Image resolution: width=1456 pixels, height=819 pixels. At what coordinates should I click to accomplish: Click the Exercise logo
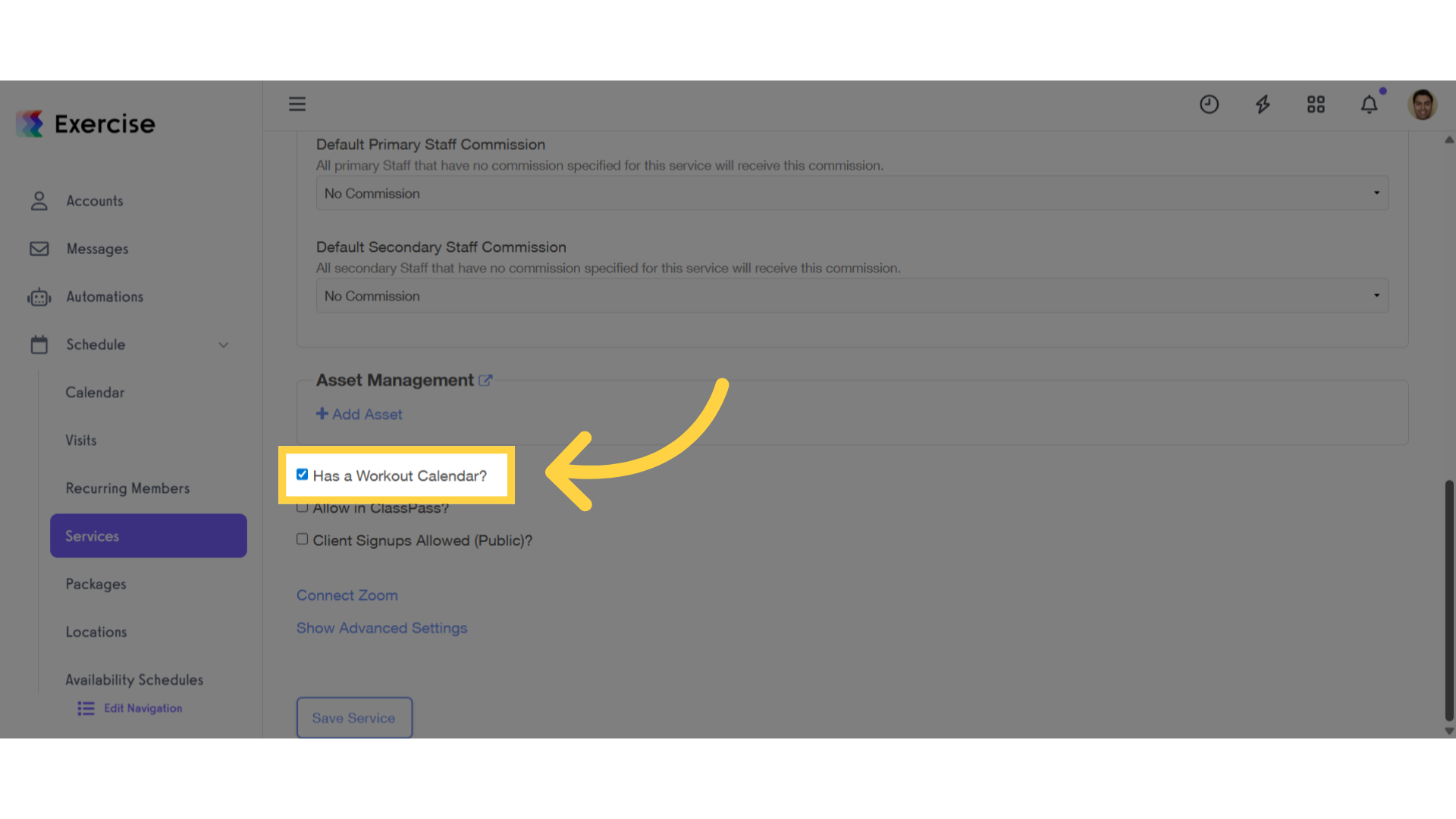coord(86,124)
